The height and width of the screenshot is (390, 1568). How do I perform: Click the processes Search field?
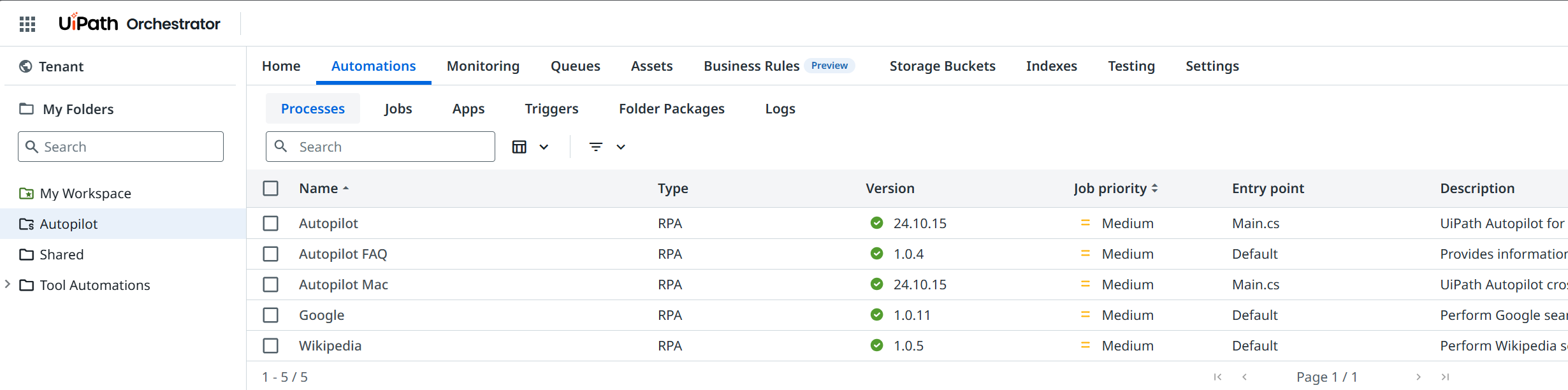pos(381,147)
